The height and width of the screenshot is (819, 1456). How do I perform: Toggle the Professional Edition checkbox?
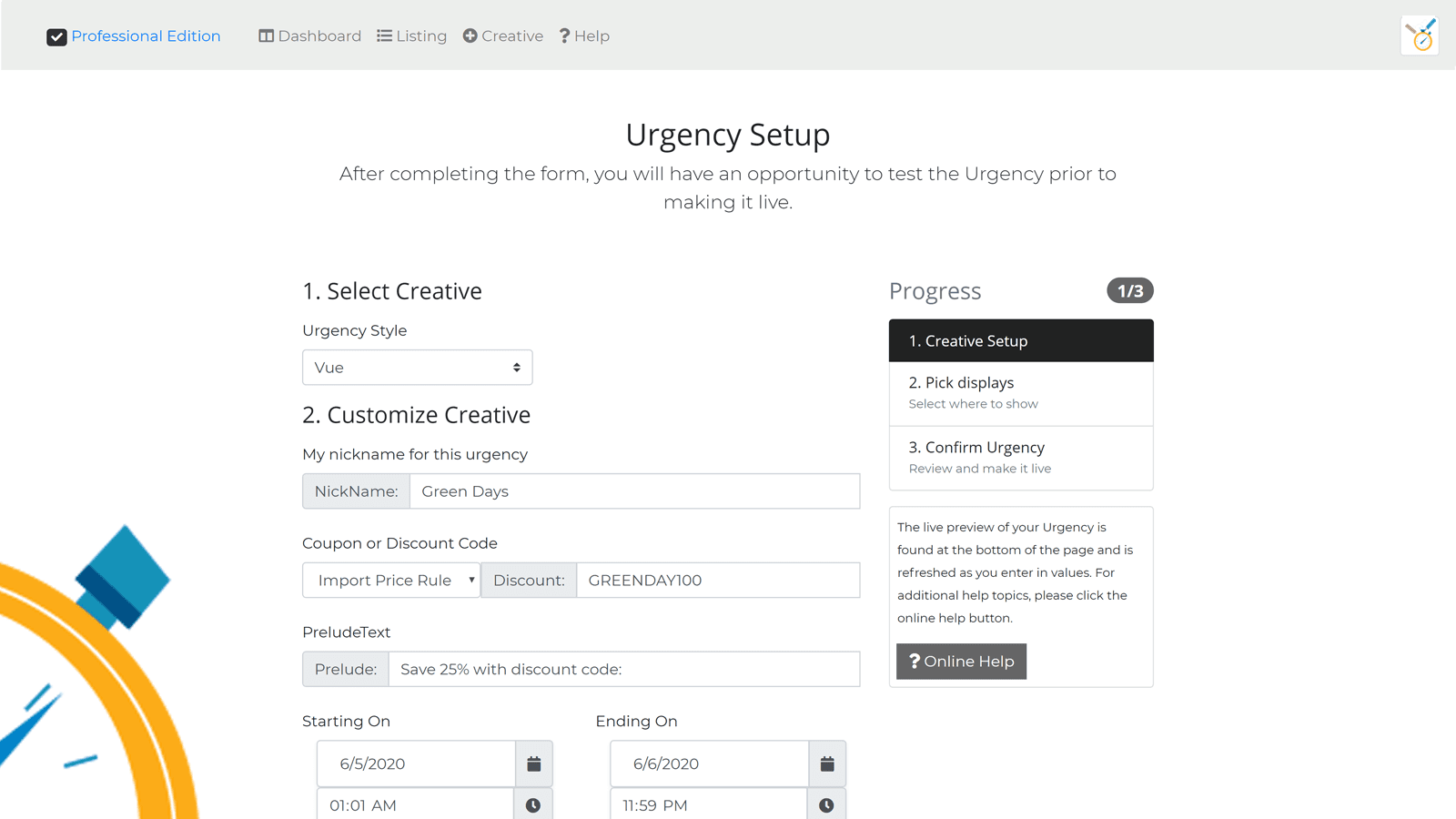(57, 36)
